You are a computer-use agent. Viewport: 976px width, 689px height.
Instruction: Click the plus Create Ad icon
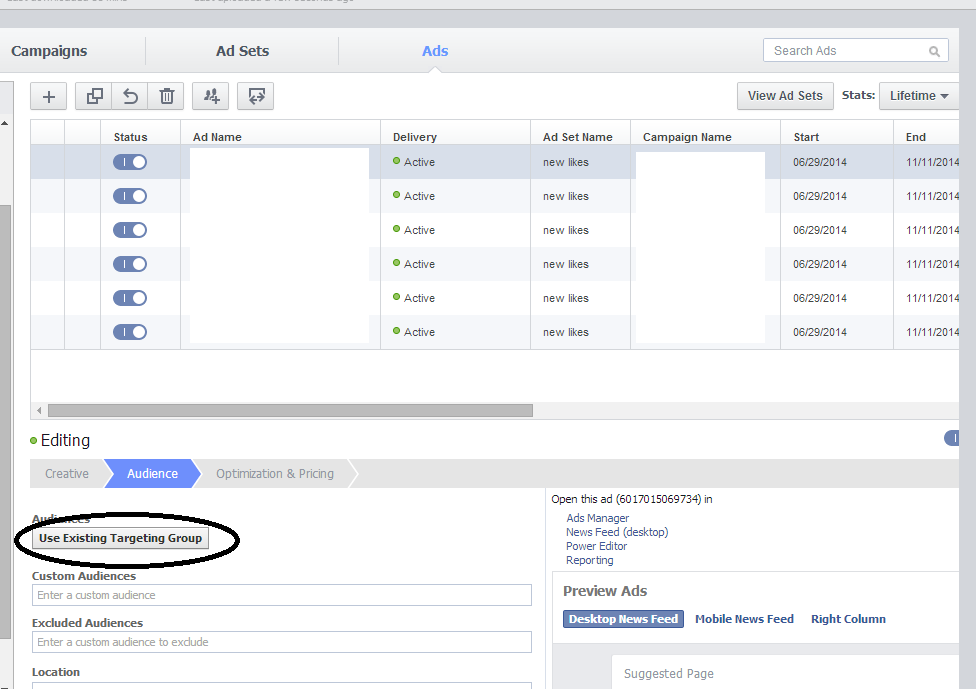pyautogui.click(x=49, y=96)
